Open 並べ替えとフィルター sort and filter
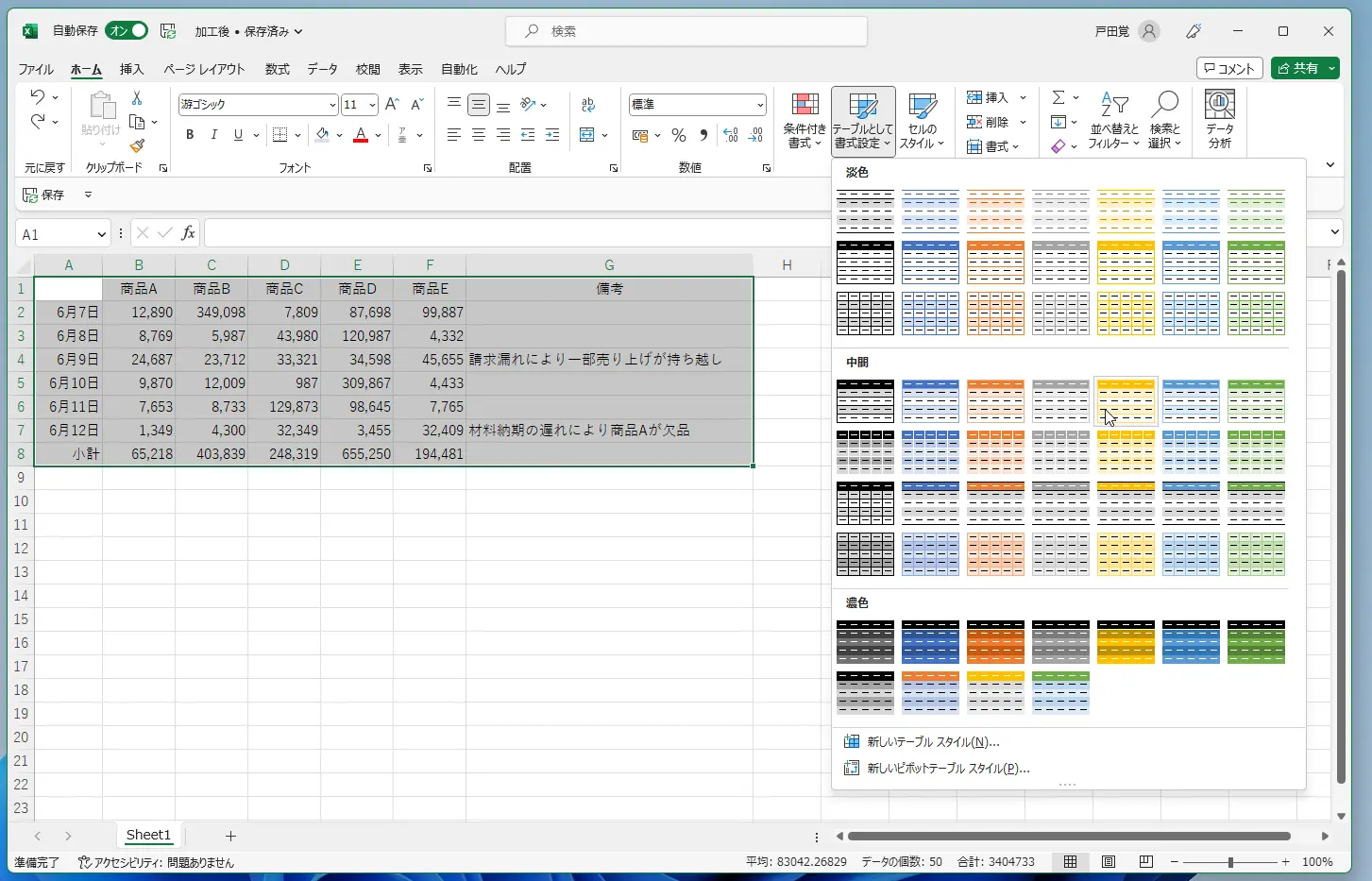The height and width of the screenshot is (881, 1372). (x=1114, y=121)
